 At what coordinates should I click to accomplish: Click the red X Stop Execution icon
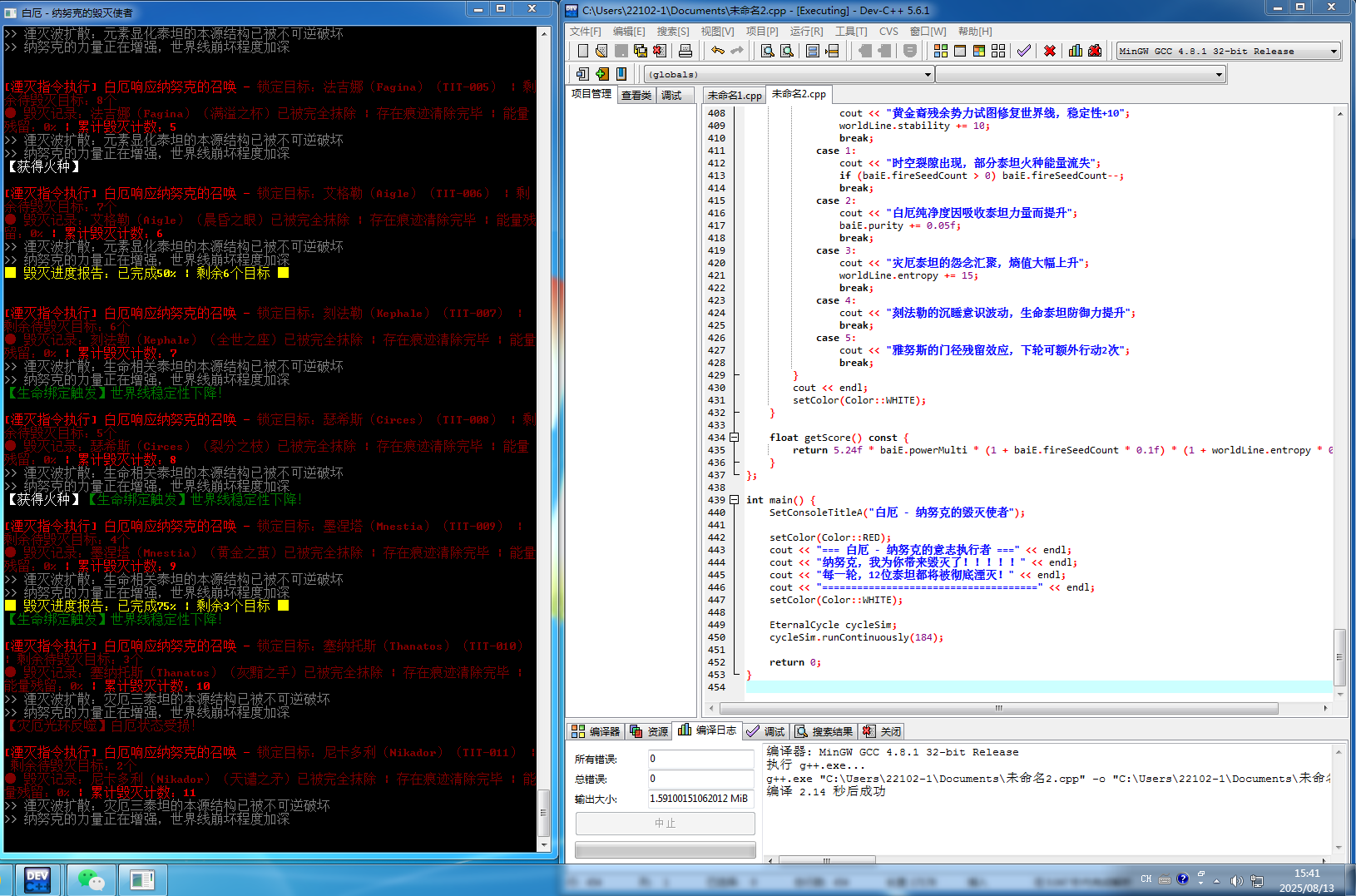click(x=1050, y=51)
